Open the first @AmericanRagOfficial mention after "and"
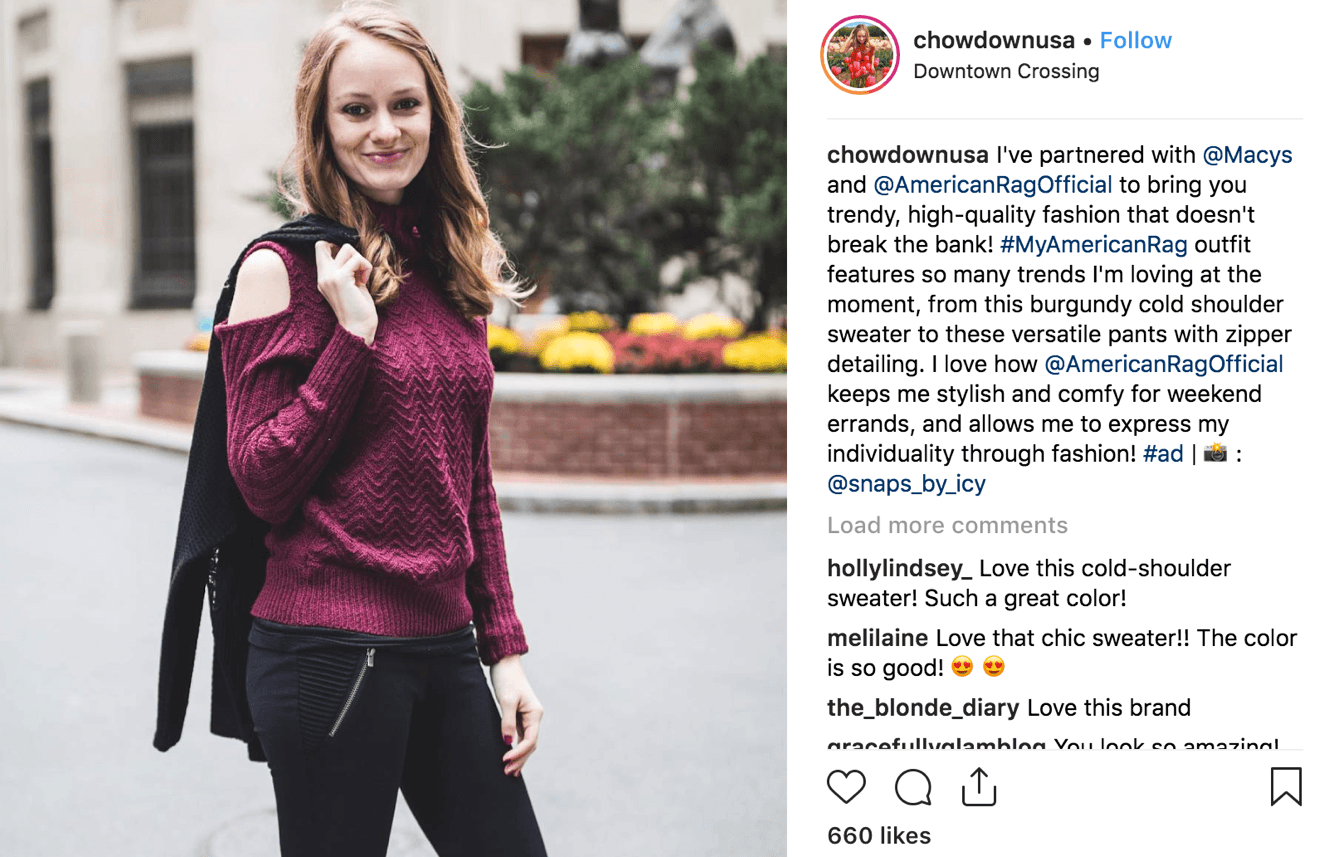The height and width of the screenshot is (857, 1335). click(992, 185)
